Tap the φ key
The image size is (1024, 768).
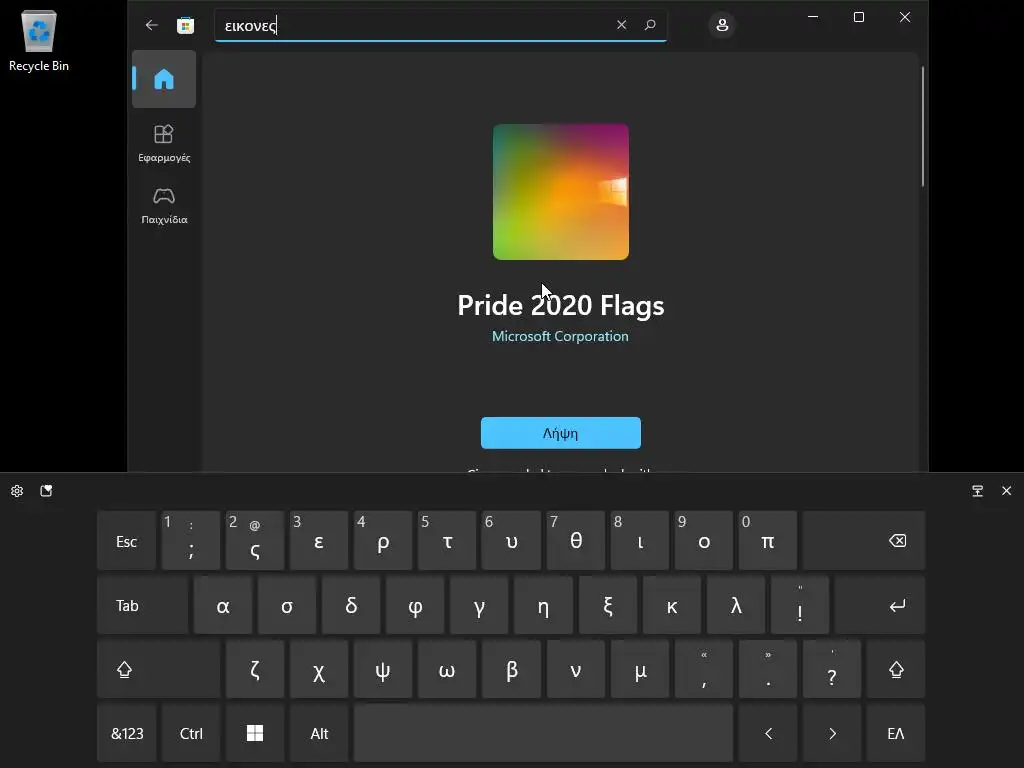pos(415,605)
